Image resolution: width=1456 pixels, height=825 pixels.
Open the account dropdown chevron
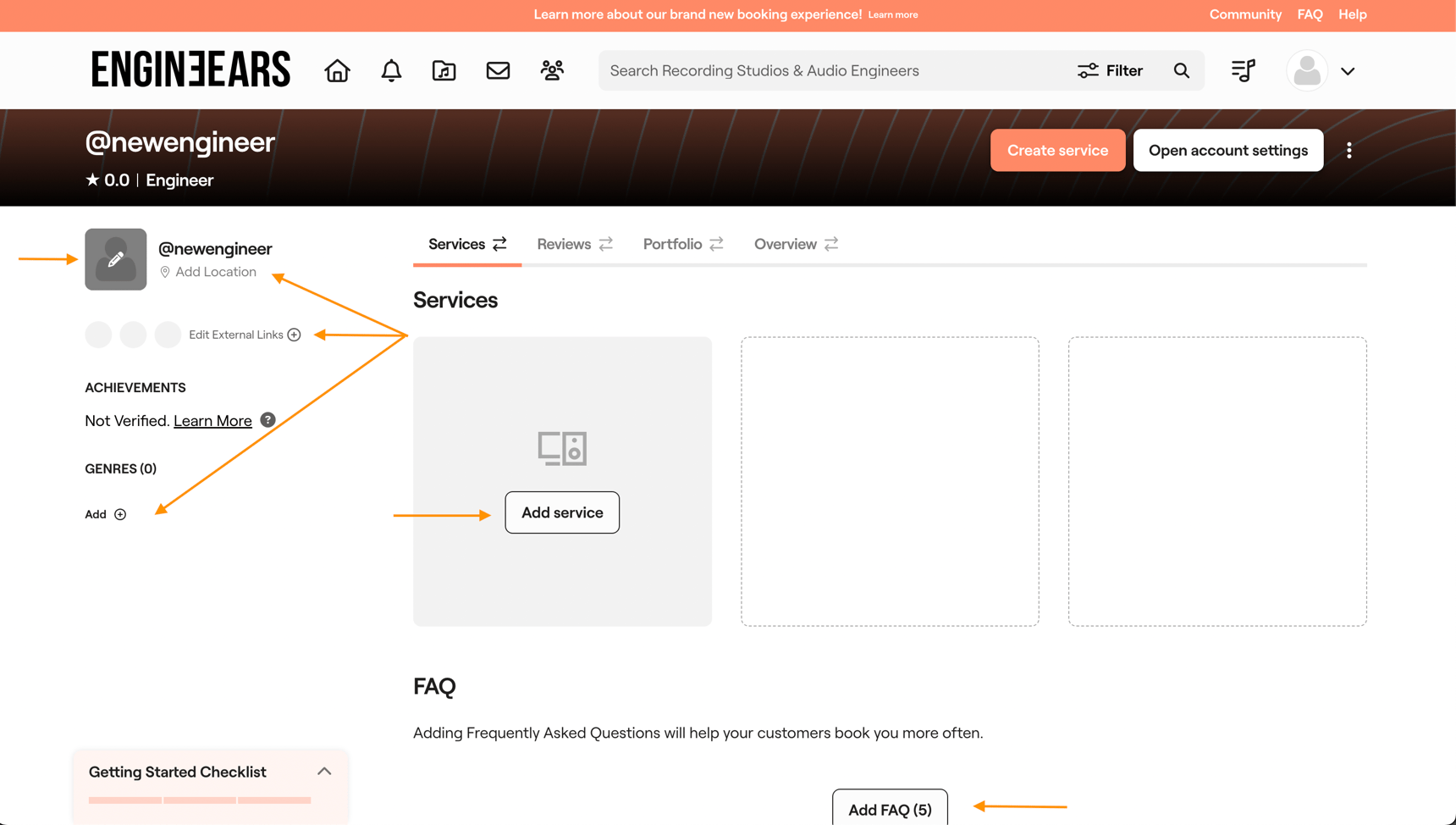[1348, 70]
